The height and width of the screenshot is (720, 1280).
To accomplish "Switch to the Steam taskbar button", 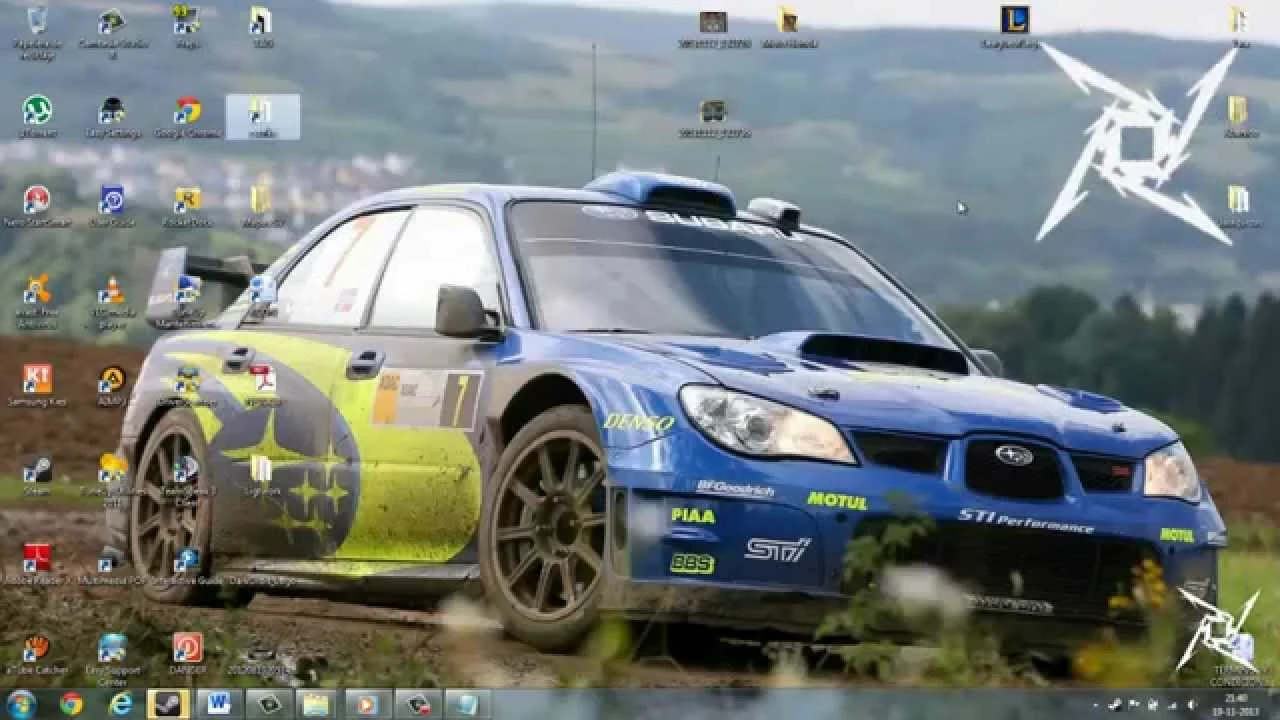I will (169, 704).
